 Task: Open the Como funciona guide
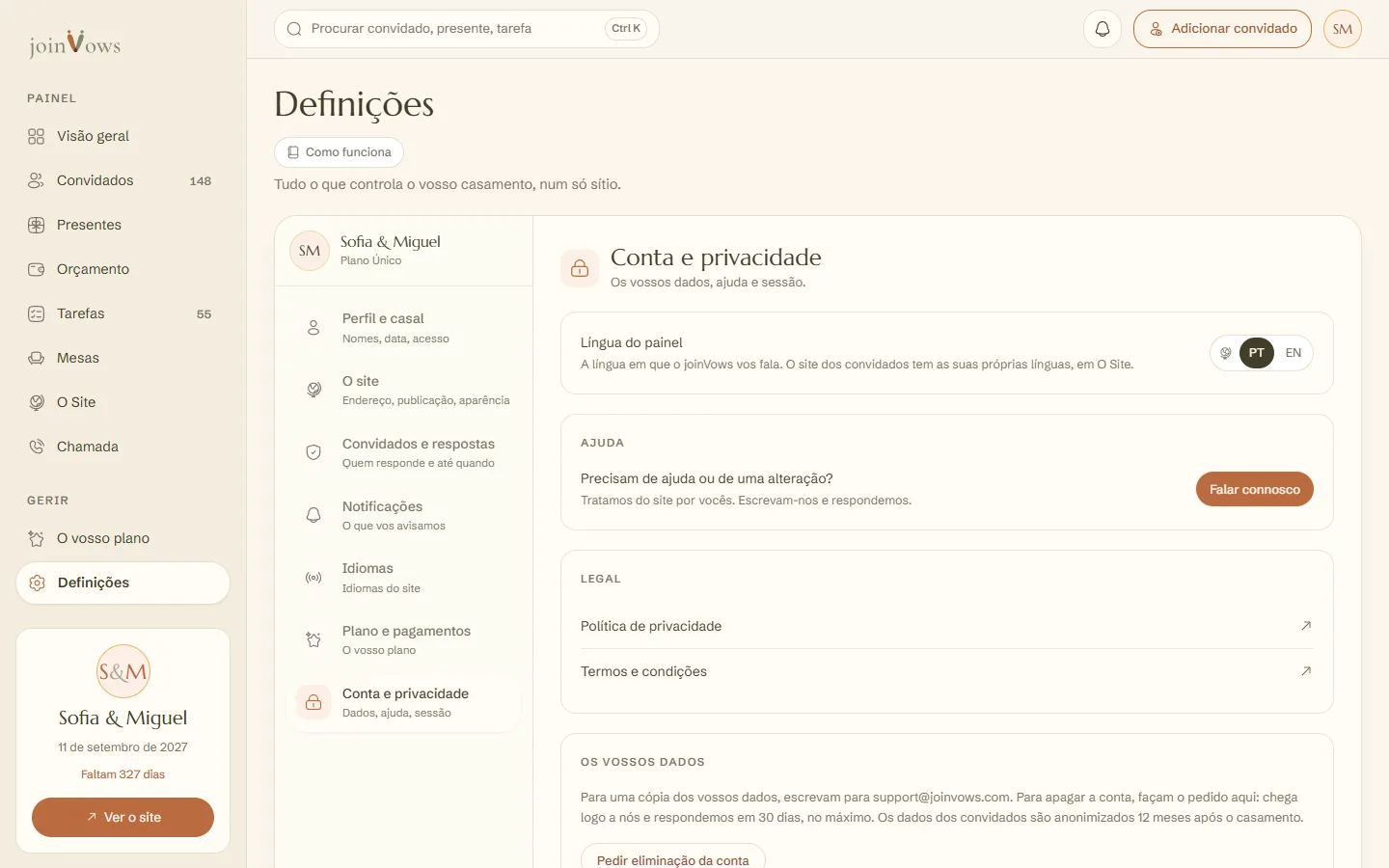point(339,152)
